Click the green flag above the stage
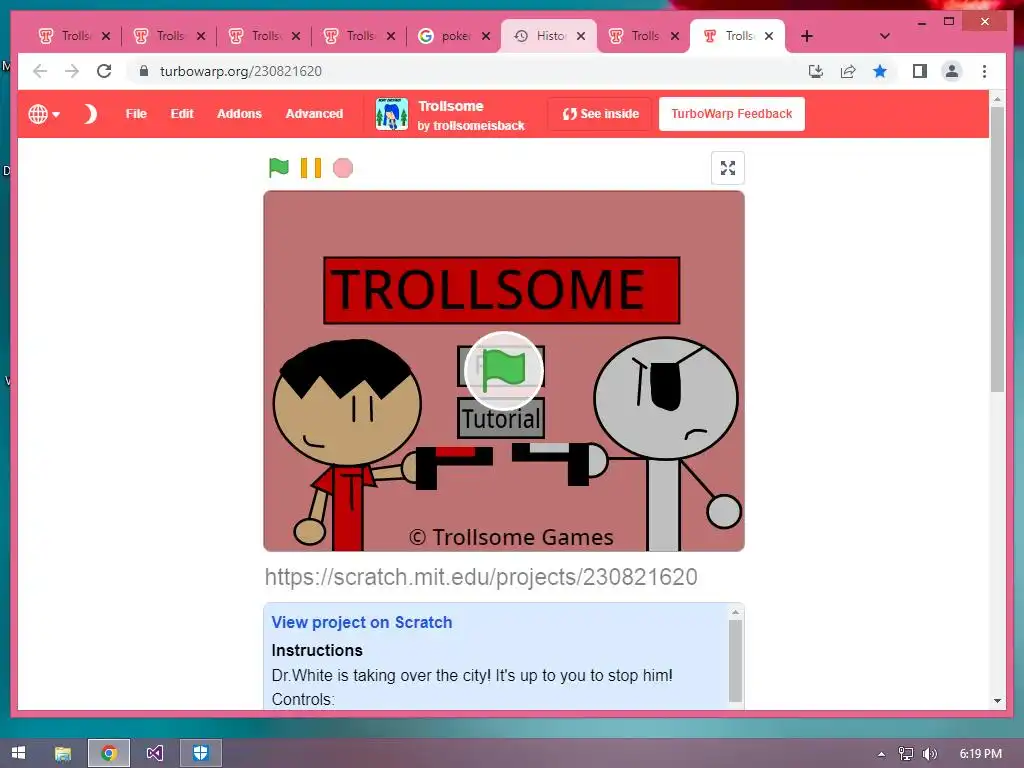 tap(278, 168)
